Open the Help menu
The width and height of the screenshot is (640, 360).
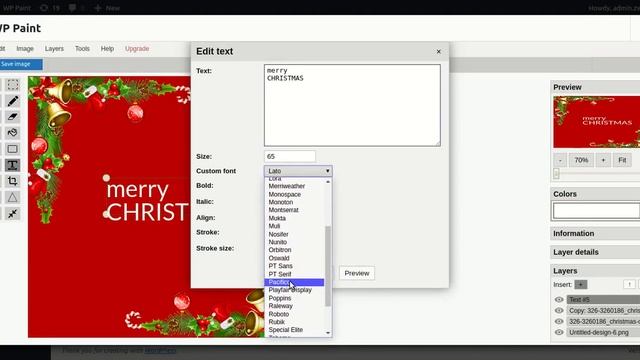coord(107,49)
